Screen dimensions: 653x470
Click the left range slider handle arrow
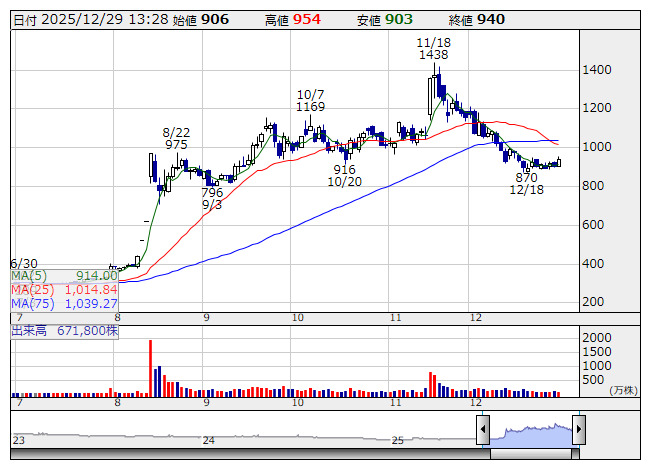[483, 429]
